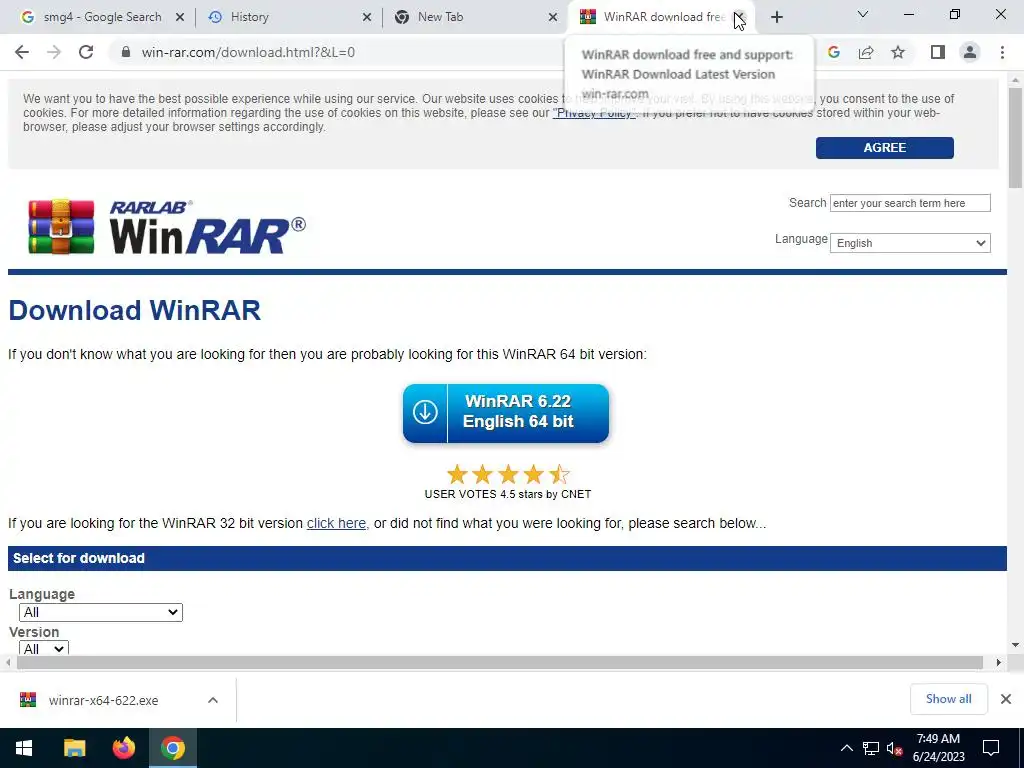Open the downloaded winrar-x64-622.exe file
Image resolution: width=1024 pixels, height=768 pixels.
103,700
